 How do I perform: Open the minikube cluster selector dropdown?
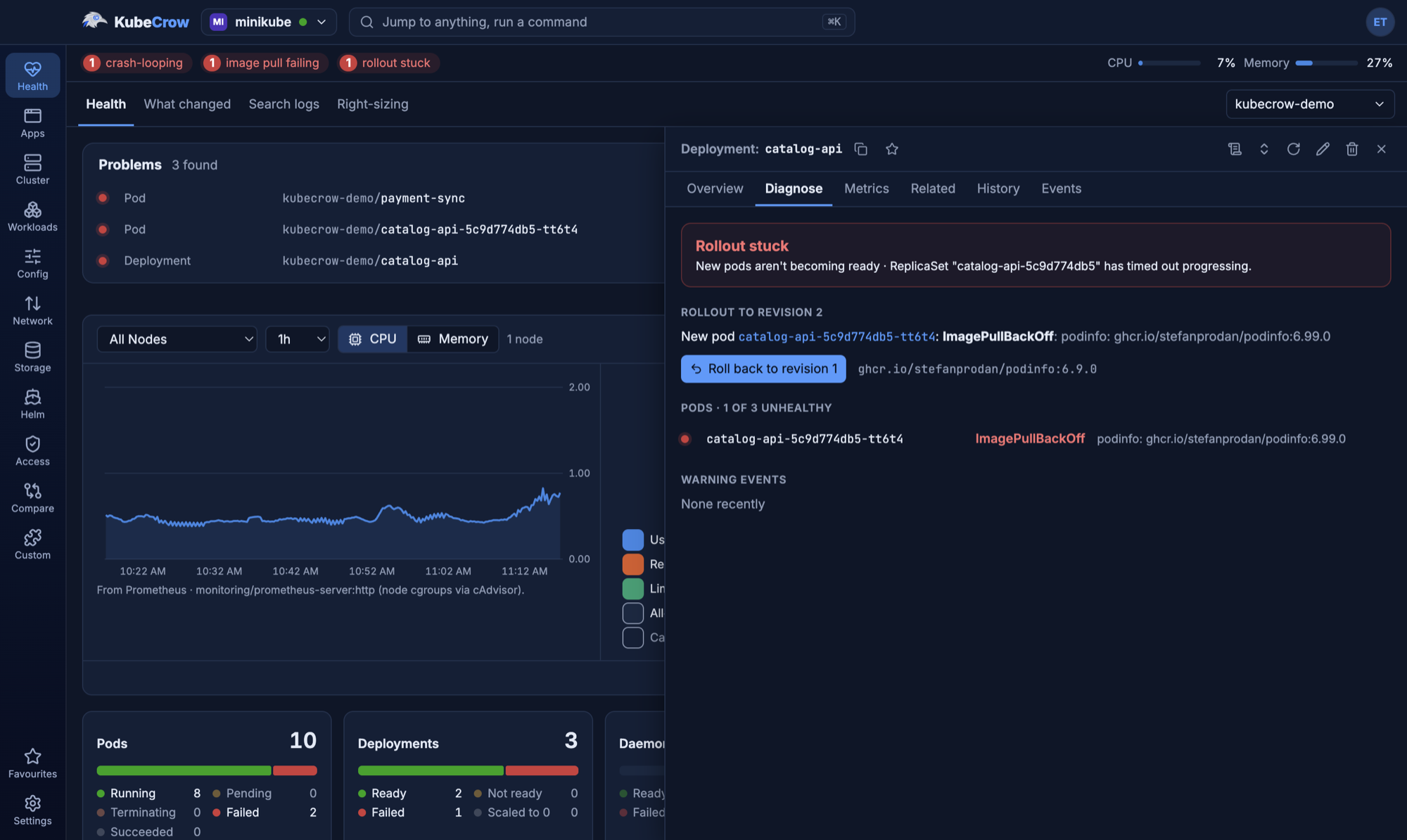coord(269,22)
